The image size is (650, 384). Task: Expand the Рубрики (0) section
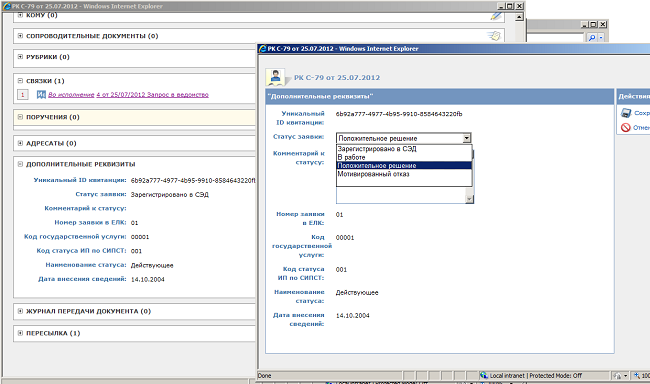pyautogui.click(x=20, y=57)
